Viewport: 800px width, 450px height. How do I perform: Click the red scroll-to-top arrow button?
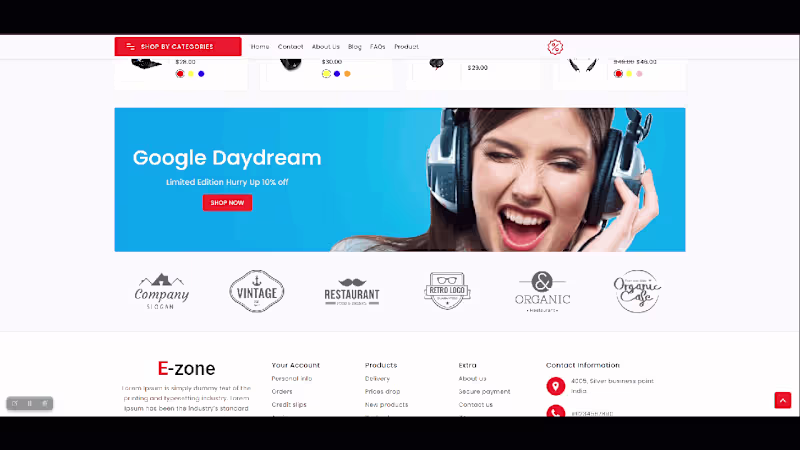point(783,401)
